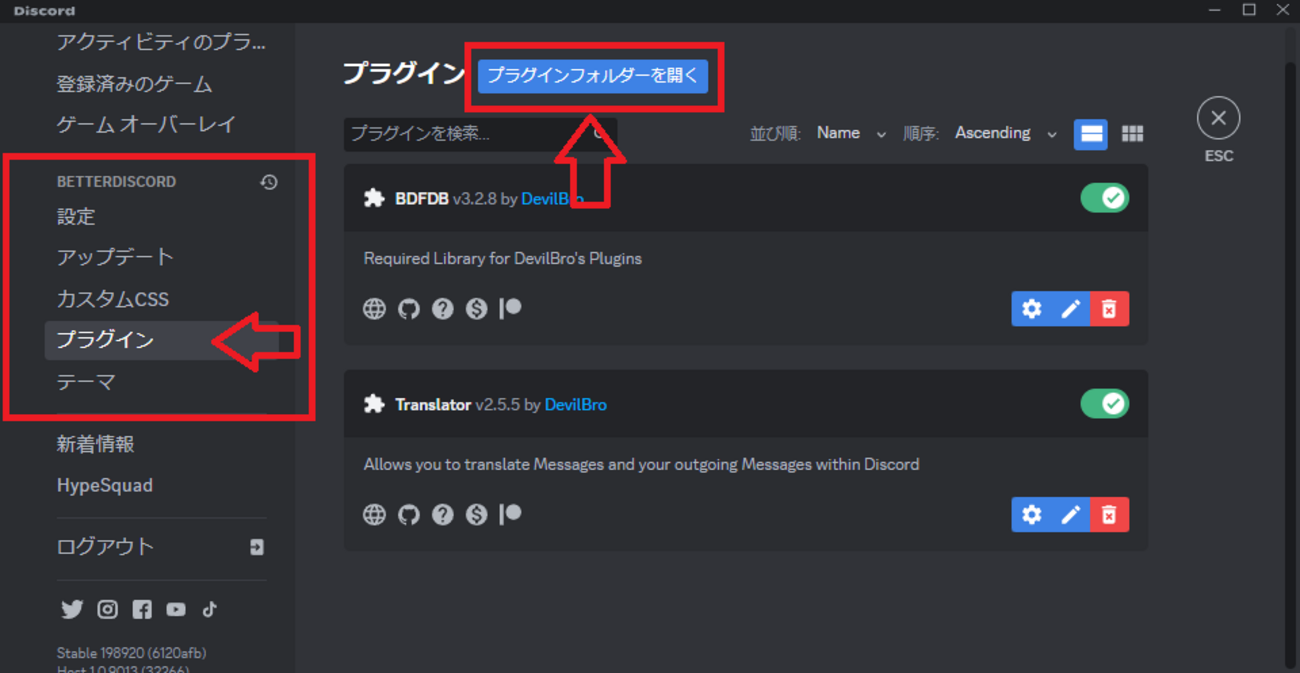Show BetterDiscord changelog via clock icon
Viewport: 1300px width, 673px height.
(269, 181)
